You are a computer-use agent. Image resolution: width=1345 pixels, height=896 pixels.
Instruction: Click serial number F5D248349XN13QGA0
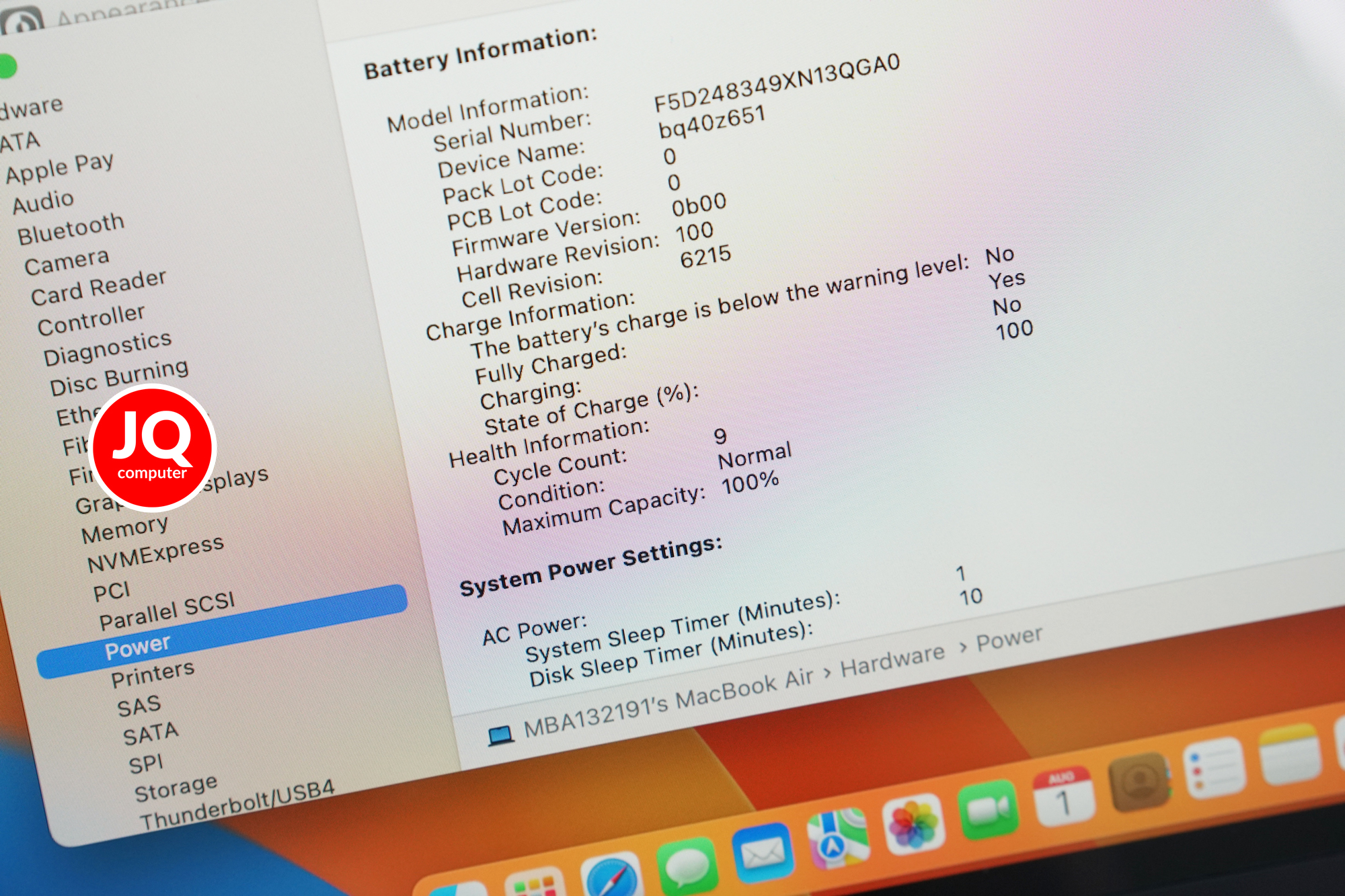[x=777, y=83]
